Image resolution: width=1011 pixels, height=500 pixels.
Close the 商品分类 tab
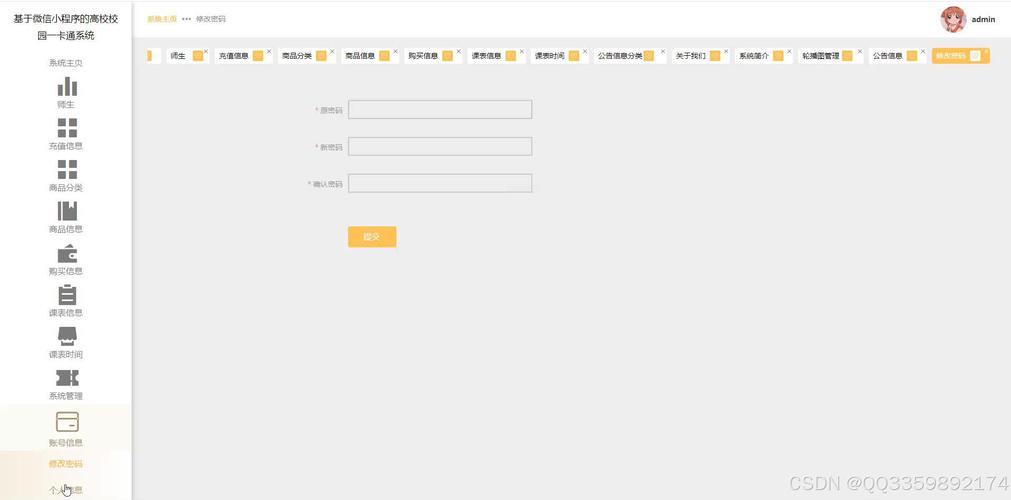[332, 51]
